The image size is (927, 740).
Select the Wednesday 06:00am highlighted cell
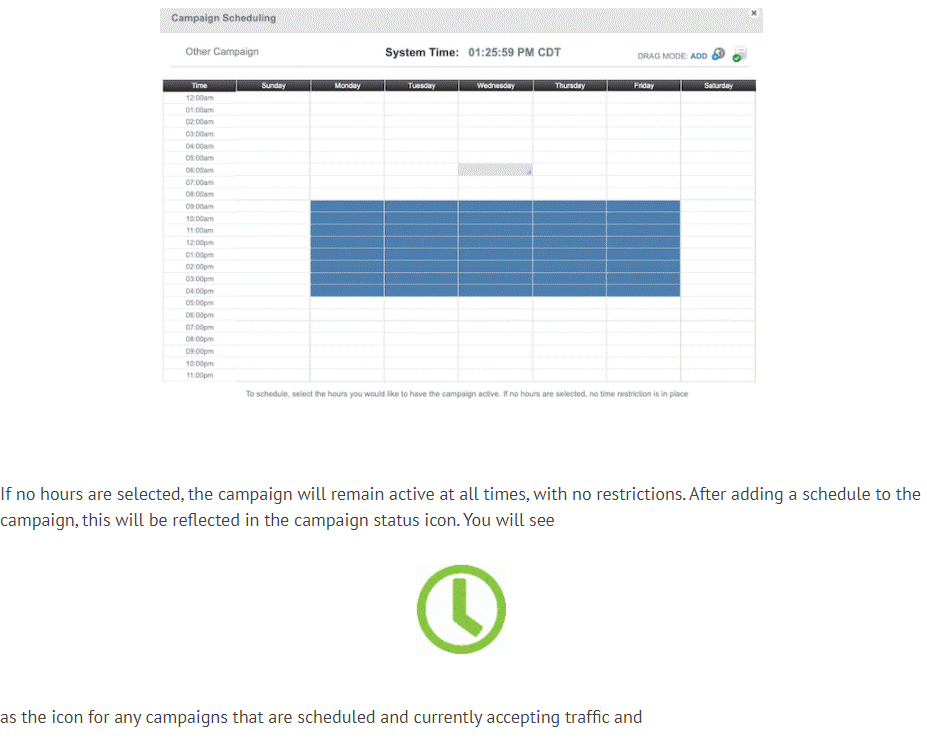pyautogui.click(x=495, y=170)
